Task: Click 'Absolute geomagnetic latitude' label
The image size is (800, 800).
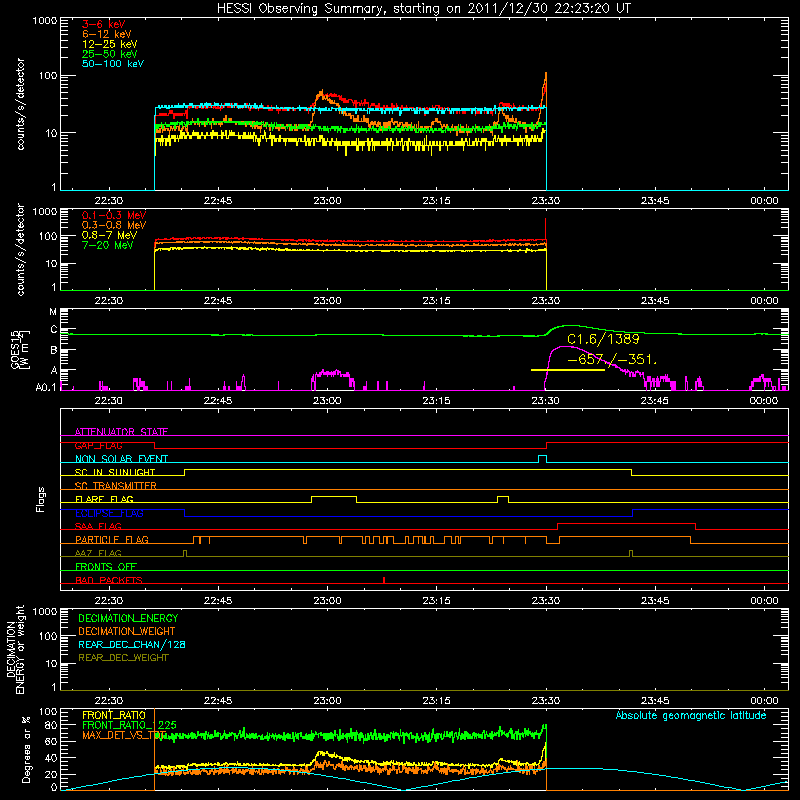Action: (691, 715)
